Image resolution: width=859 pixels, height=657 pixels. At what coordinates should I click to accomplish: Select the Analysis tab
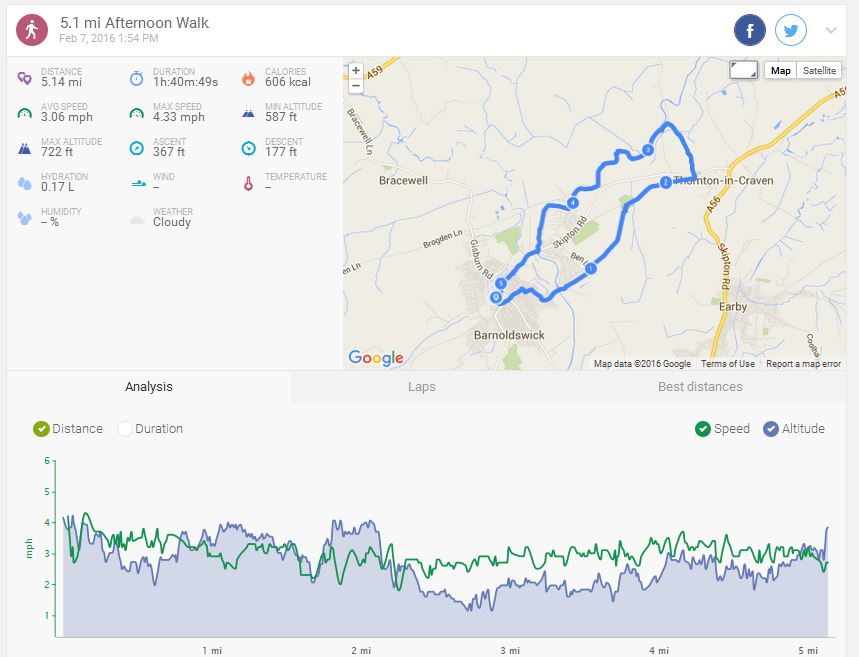pyautogui.click(x=149, y=387)
